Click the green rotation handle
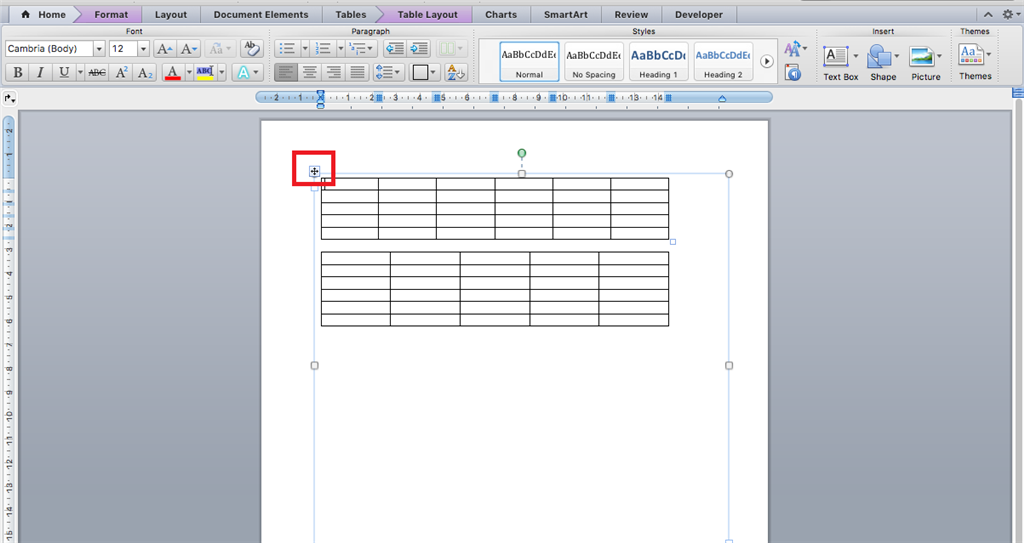Screen dimensions: 1024x543 pyautogui.click(x=521, y=154)
